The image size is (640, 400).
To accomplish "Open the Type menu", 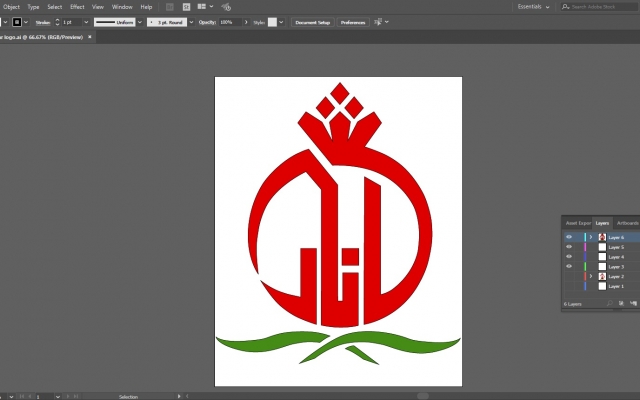I will click(x=33, y=7).
